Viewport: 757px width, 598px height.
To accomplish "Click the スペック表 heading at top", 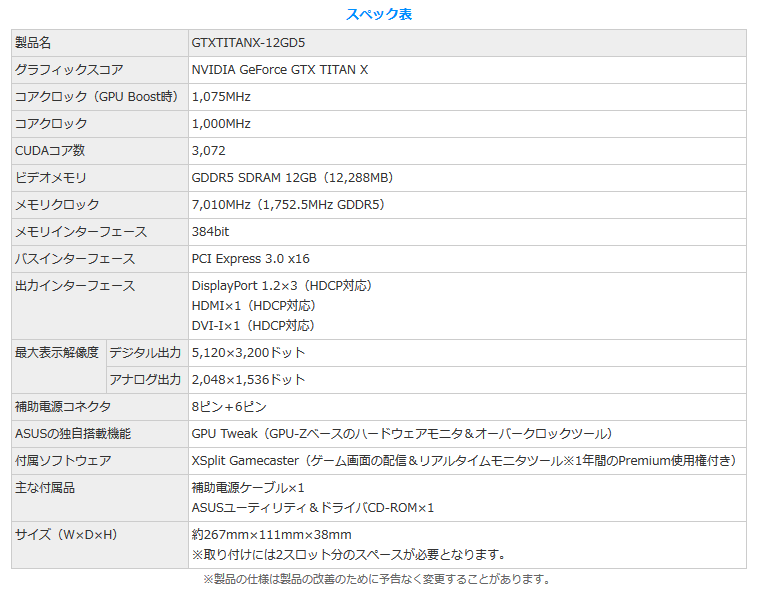I will (x=378, y=14).
